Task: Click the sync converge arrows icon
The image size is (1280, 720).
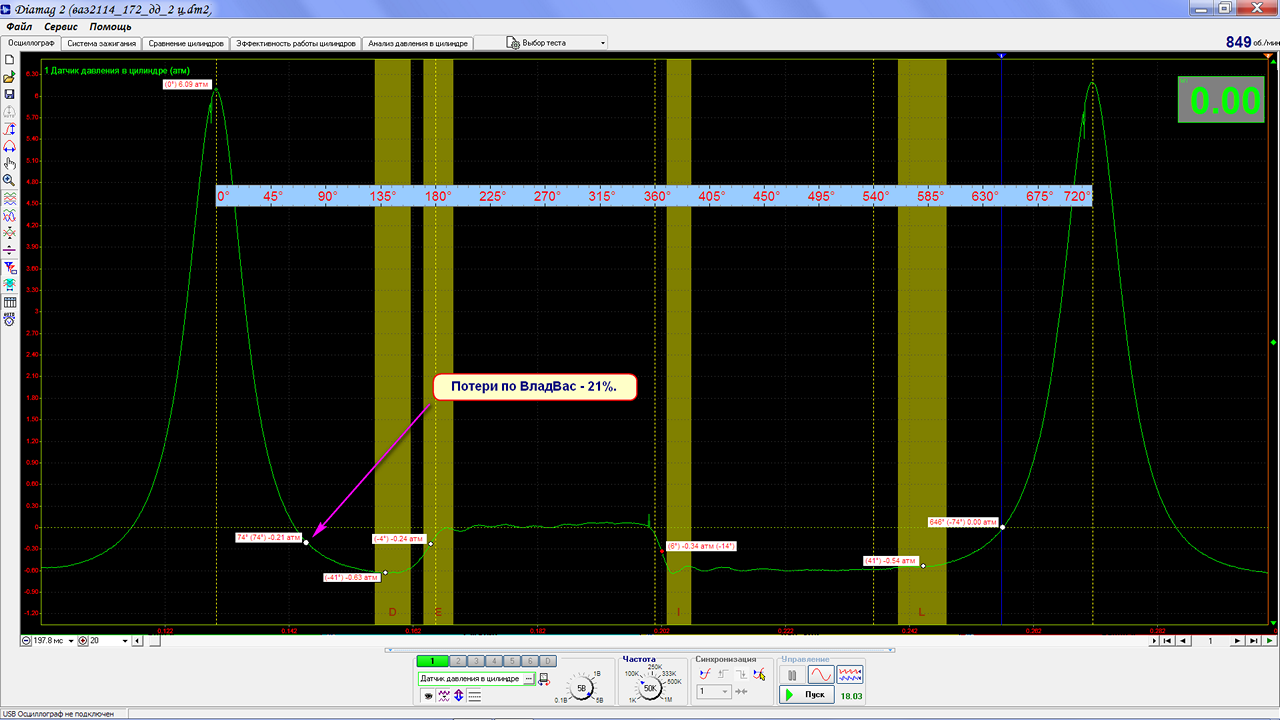Action: click(x=740, y=691)
